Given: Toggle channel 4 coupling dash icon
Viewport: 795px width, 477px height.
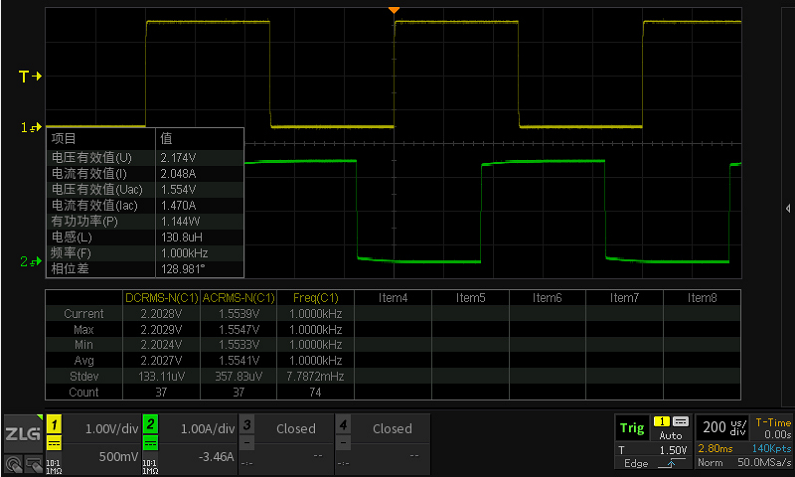Looking at the screenshot, I should tap(343, 444).
